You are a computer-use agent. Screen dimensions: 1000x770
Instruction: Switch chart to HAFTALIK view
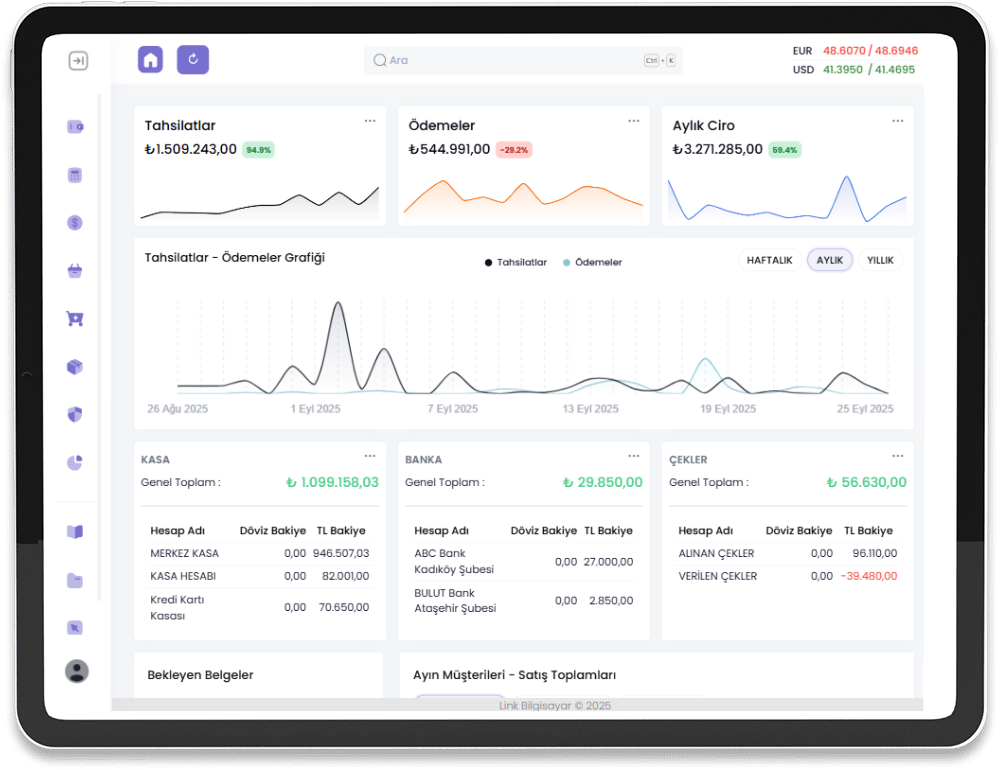point(770,260)
